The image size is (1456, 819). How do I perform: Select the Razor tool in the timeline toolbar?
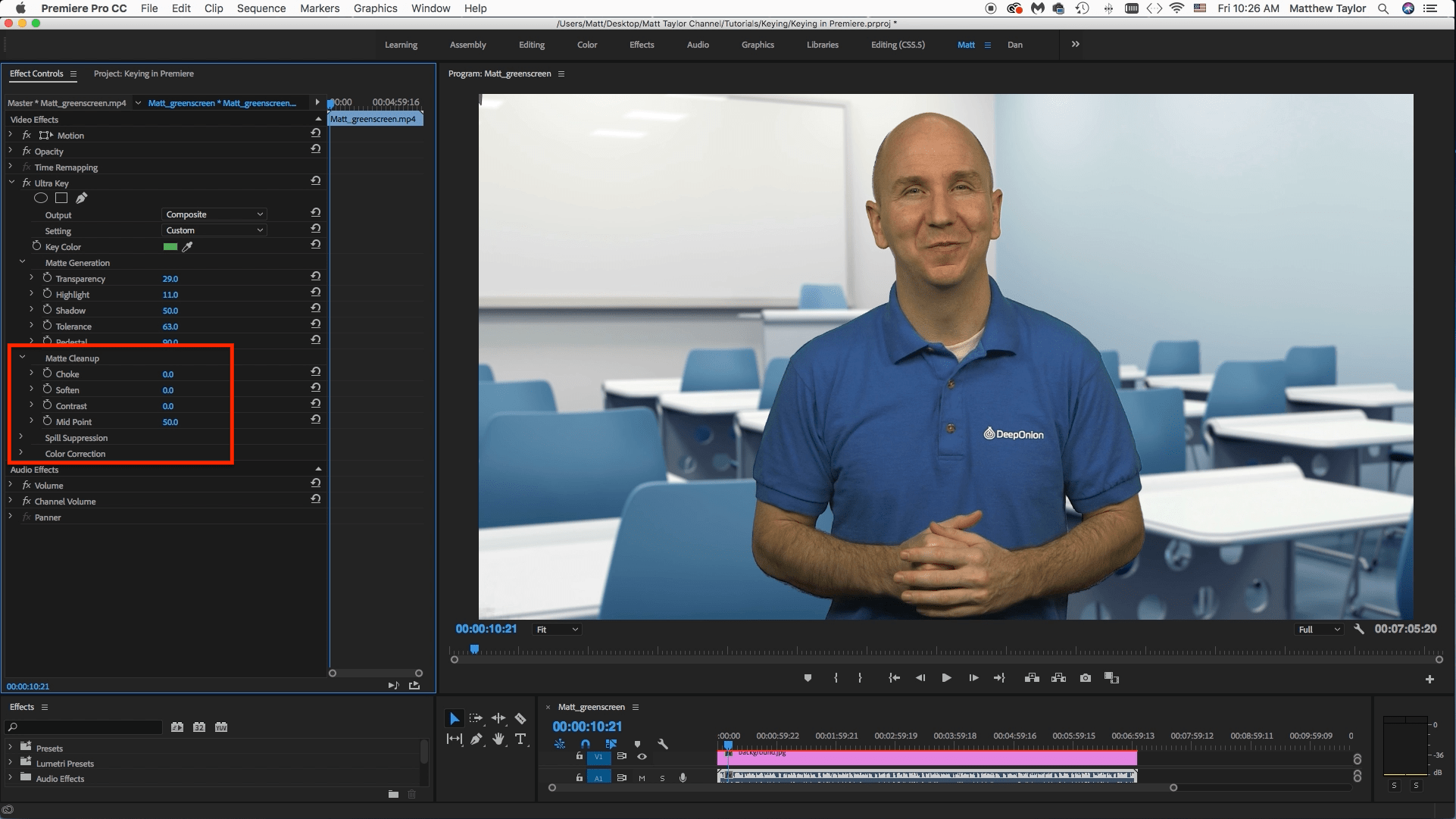coord(520,717)
